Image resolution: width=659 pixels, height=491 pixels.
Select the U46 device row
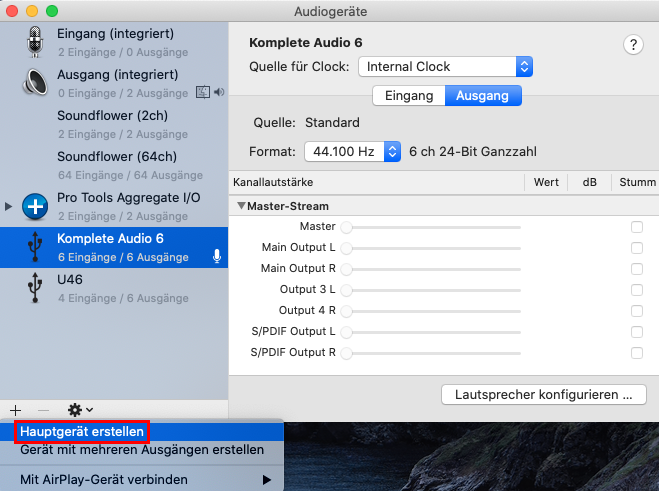tap(114, 288)
